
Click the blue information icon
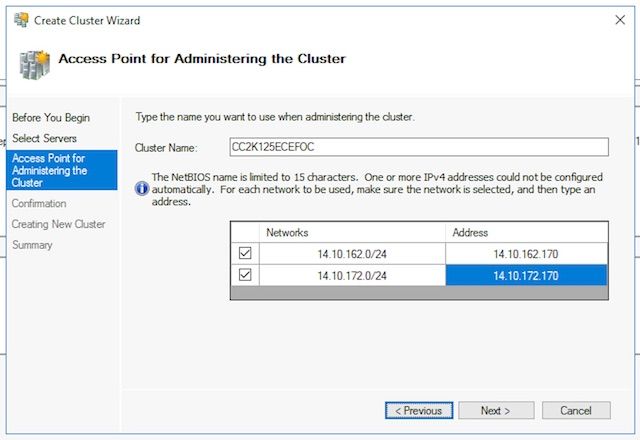[x=142, y=189]
